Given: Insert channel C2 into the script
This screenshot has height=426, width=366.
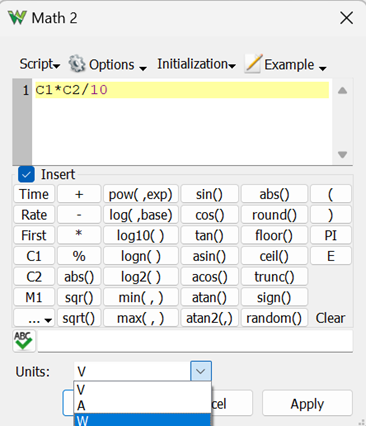Looking at the screenshot, I should tap(34, 277).
